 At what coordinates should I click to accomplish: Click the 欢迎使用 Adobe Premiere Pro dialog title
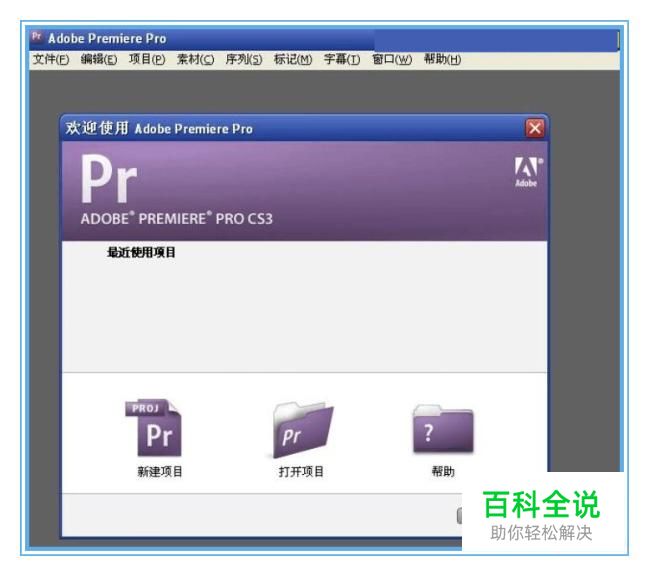coord(159,128)
